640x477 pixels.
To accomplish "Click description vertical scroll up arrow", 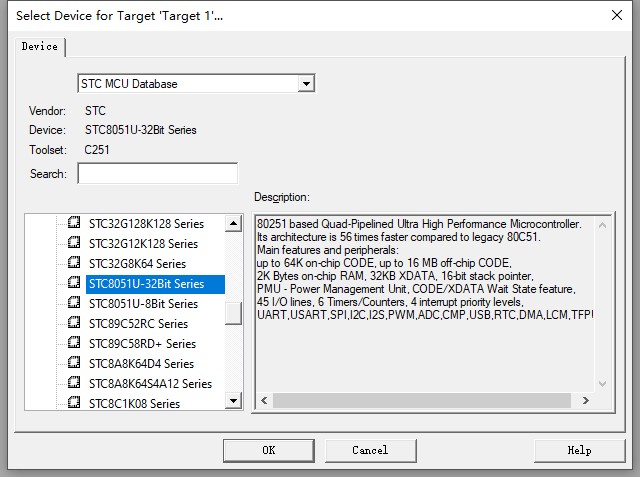I will [x=602, y=225].
